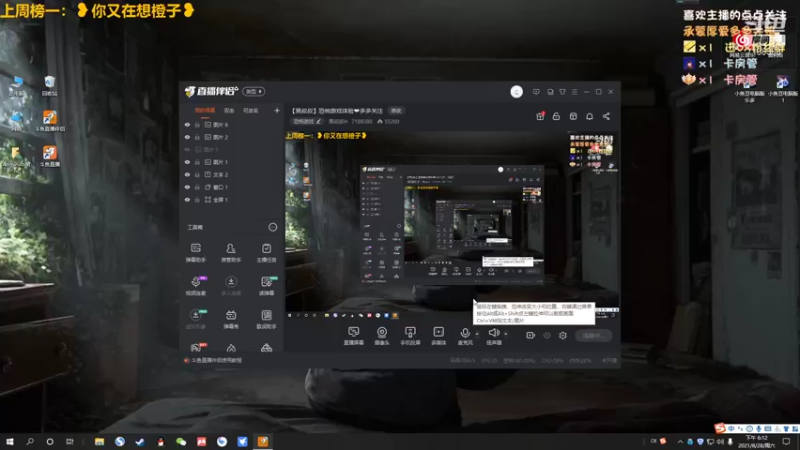Expand microphone options arrow

[477, 334]
